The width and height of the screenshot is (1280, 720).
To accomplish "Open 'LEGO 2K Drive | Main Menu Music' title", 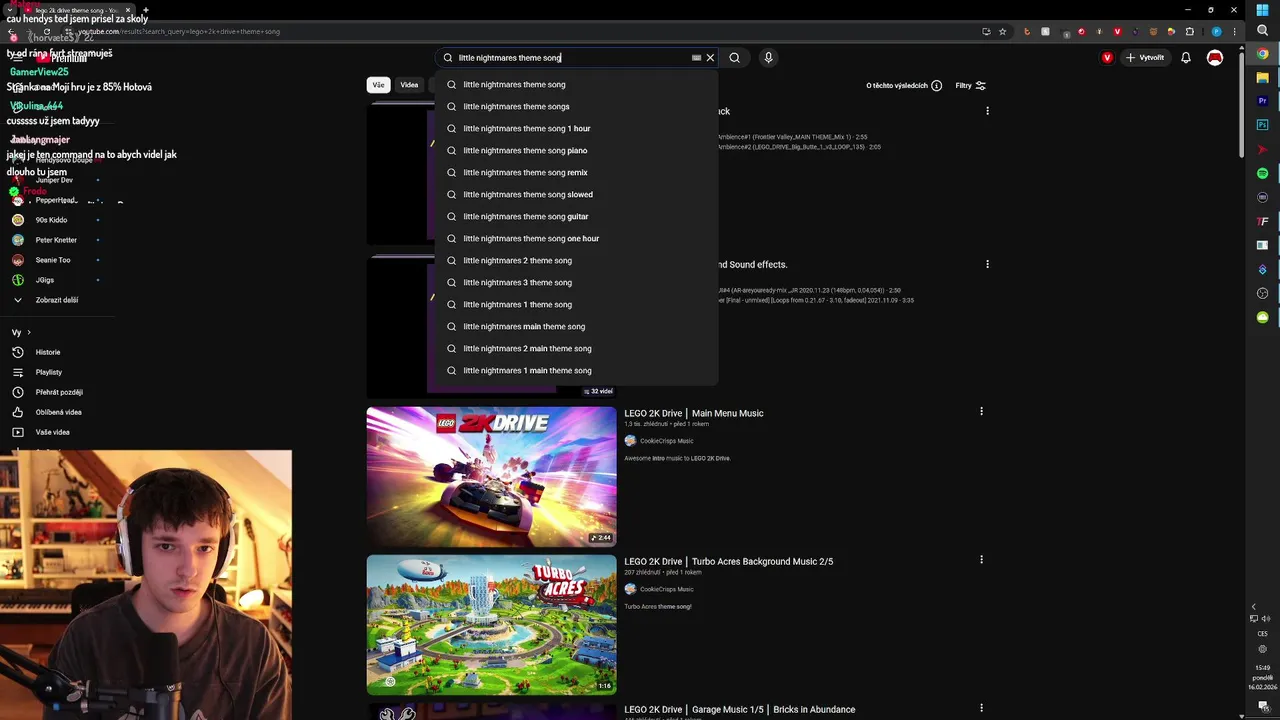I will (x=694, y=413).
